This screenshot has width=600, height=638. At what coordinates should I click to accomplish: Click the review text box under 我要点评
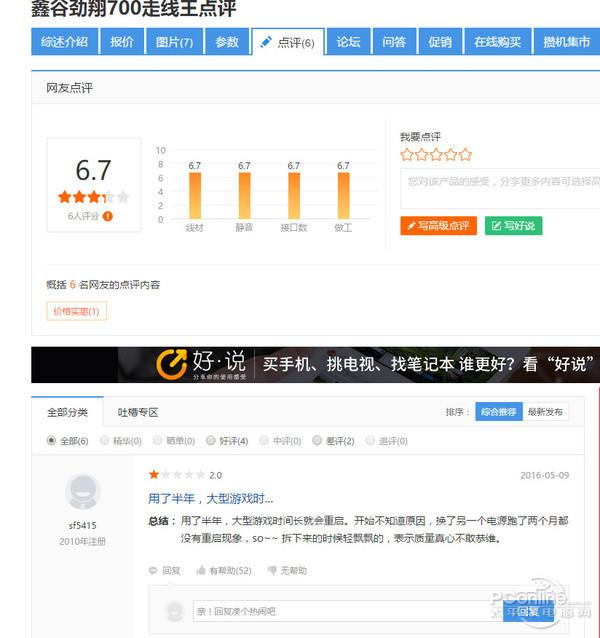pyautogui.click(x=500, y=189)
